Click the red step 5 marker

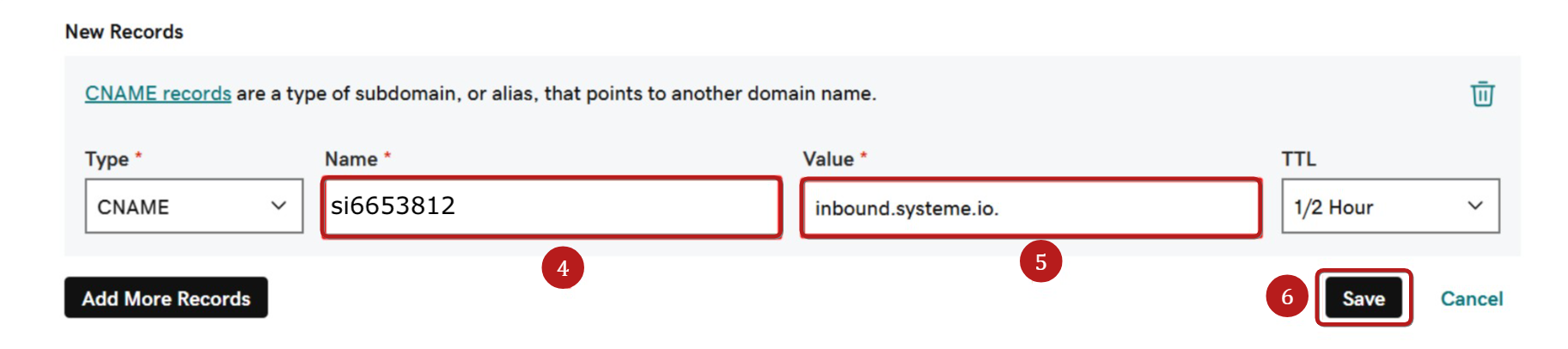pos(1040,261)
